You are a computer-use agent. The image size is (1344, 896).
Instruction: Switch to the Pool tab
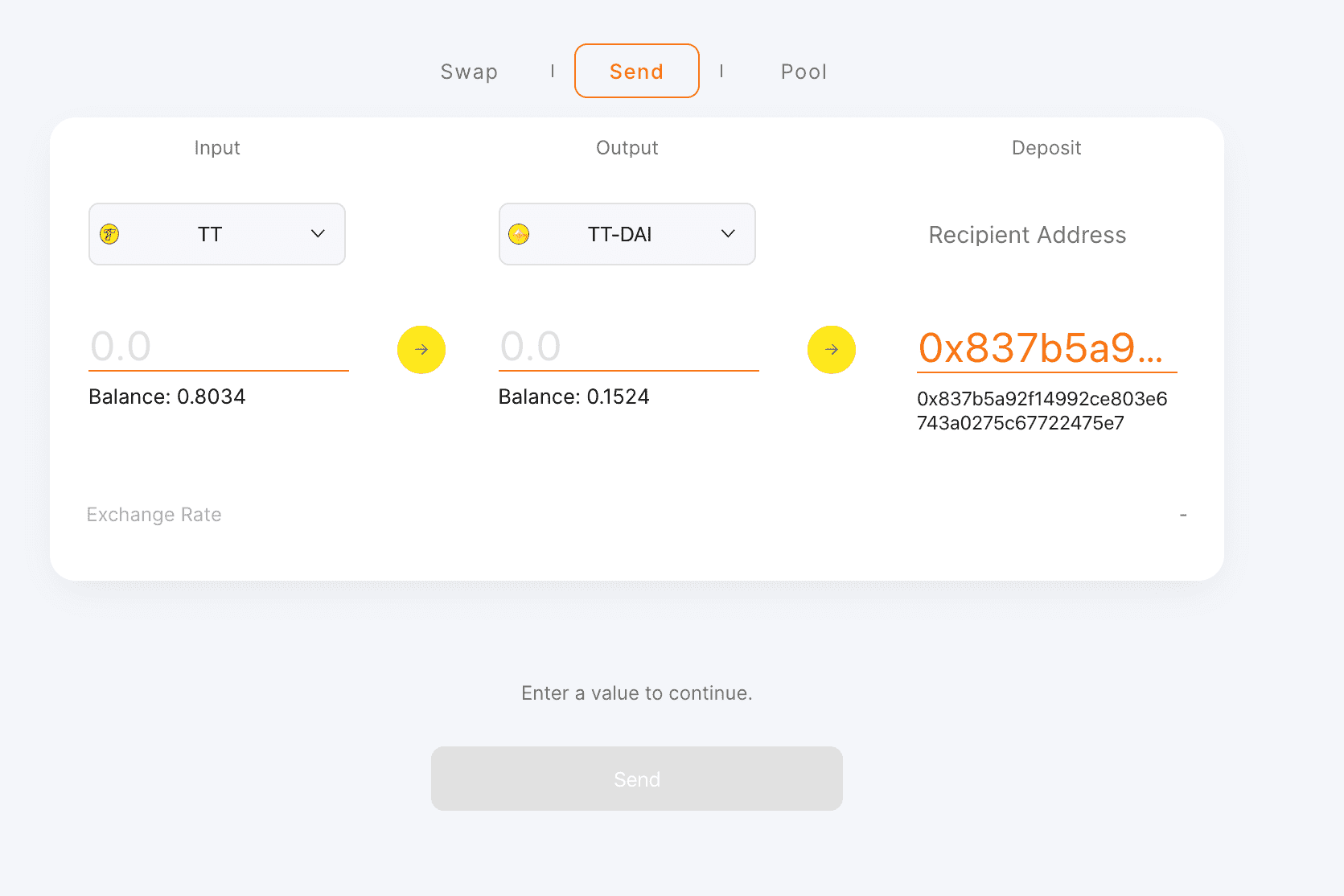(x=803, y=71)
